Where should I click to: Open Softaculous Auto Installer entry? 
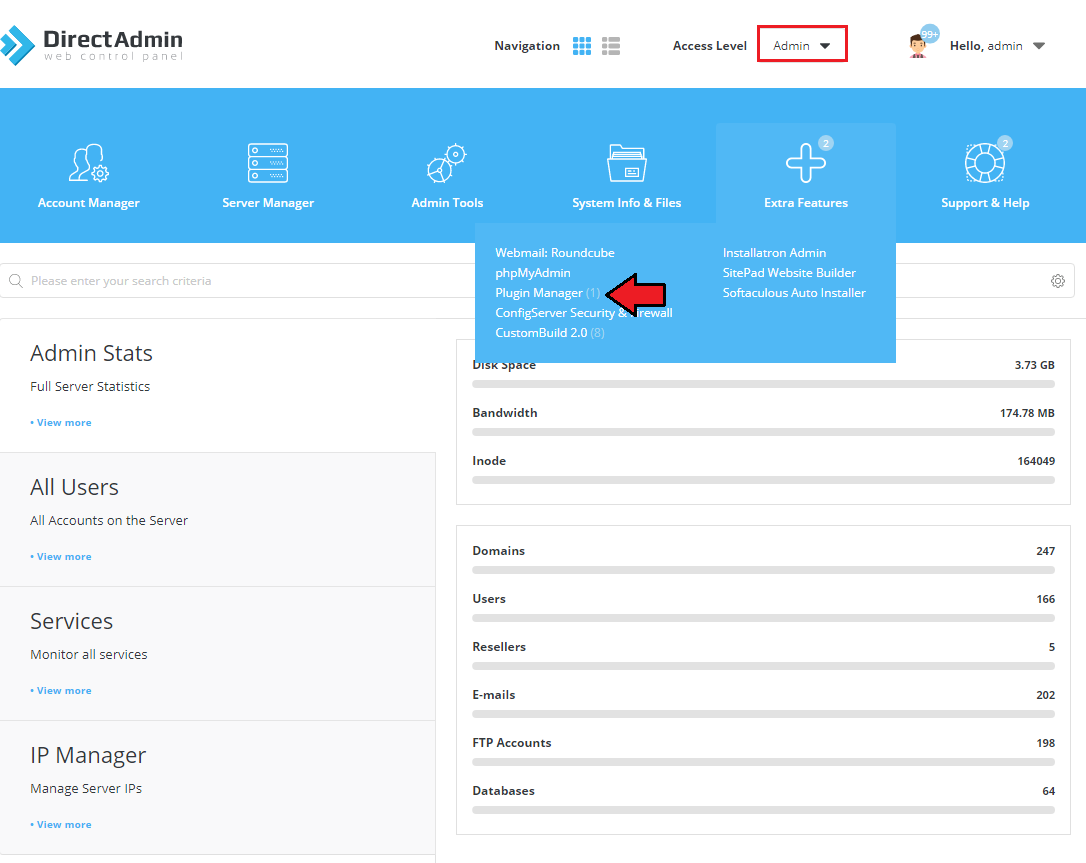point(794,293)
